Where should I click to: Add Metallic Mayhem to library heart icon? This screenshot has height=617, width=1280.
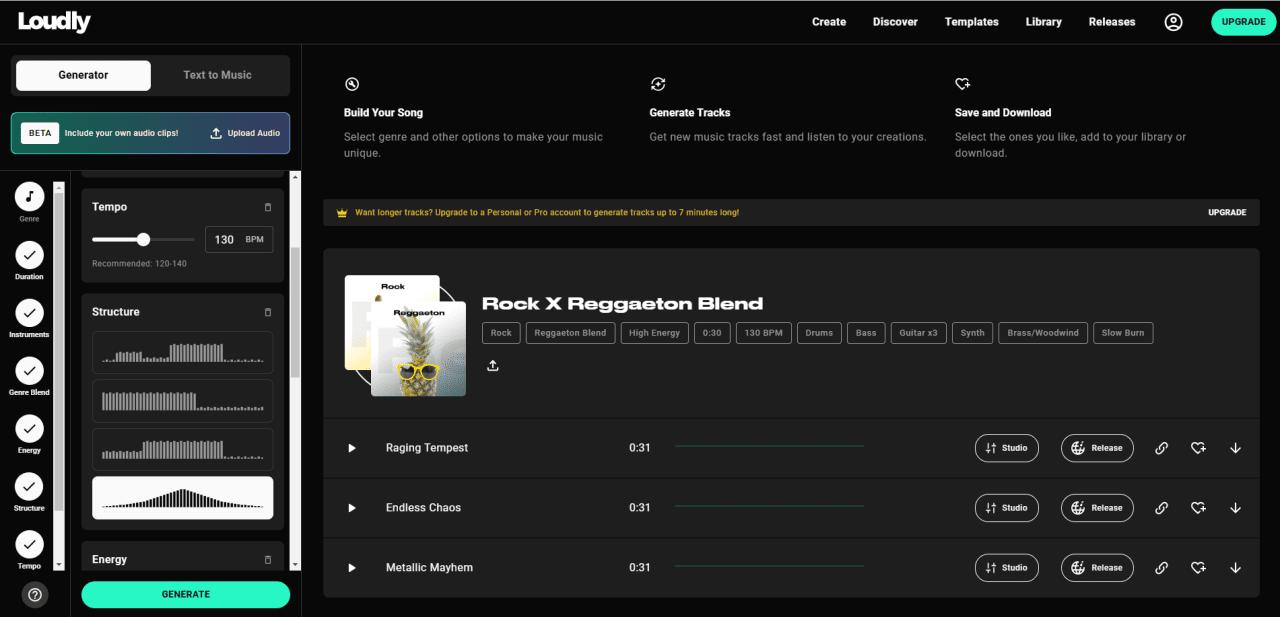[1198, 568]
